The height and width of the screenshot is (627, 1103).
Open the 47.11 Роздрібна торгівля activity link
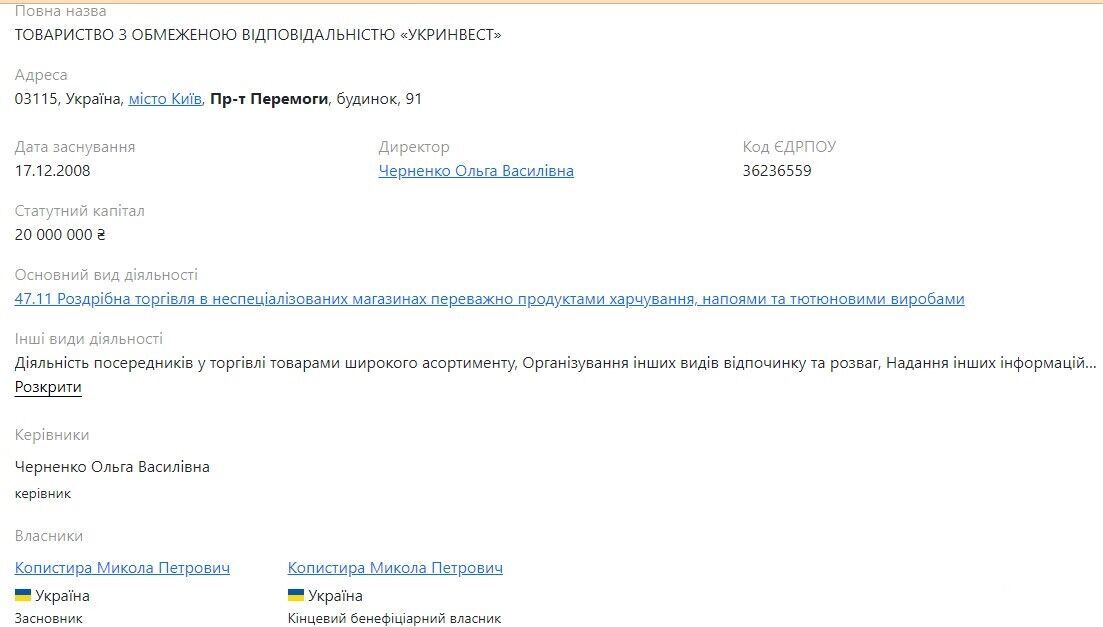tap(489, 299)
